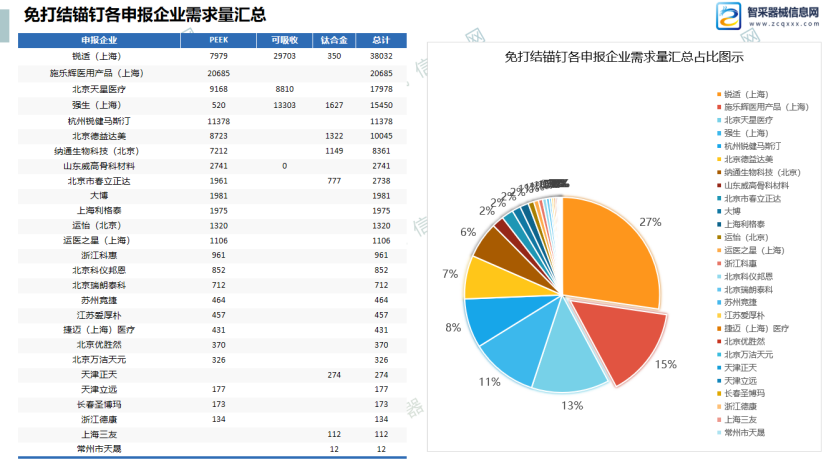
Task: Click table row name 锐适(上海)
Action: pos(97,56)
